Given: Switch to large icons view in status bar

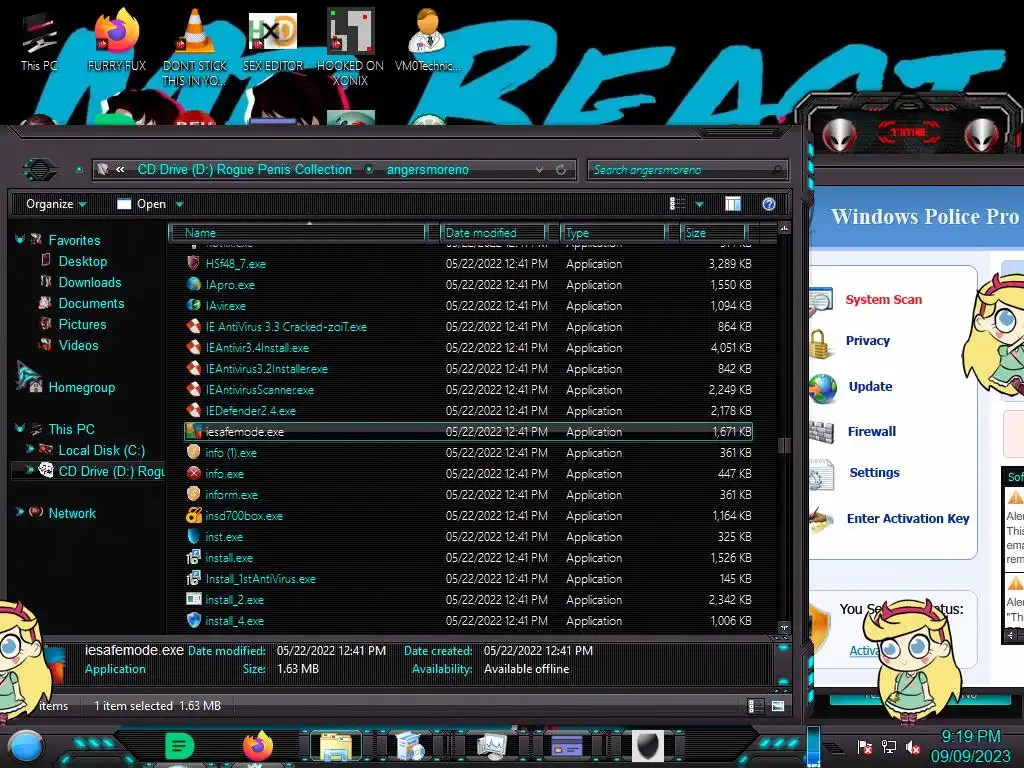Looking at the screenshot, I should point(778,706).
